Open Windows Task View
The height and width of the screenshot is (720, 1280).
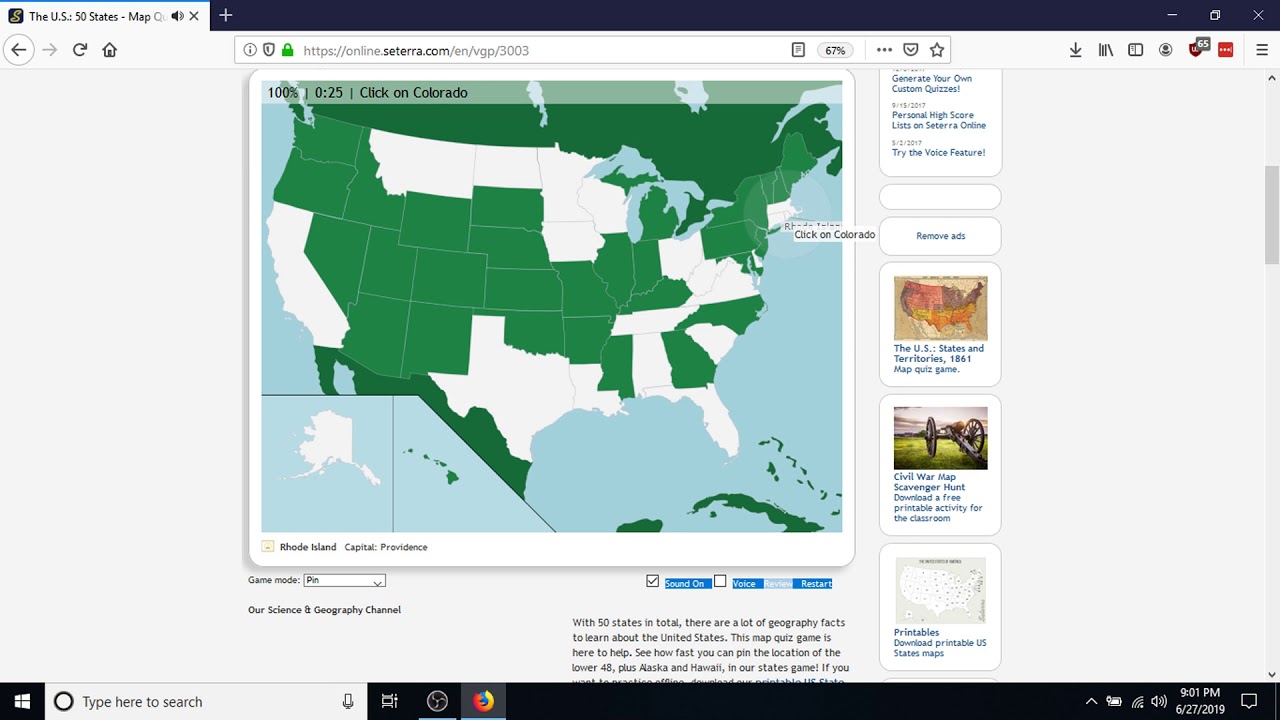pos(390,701)
